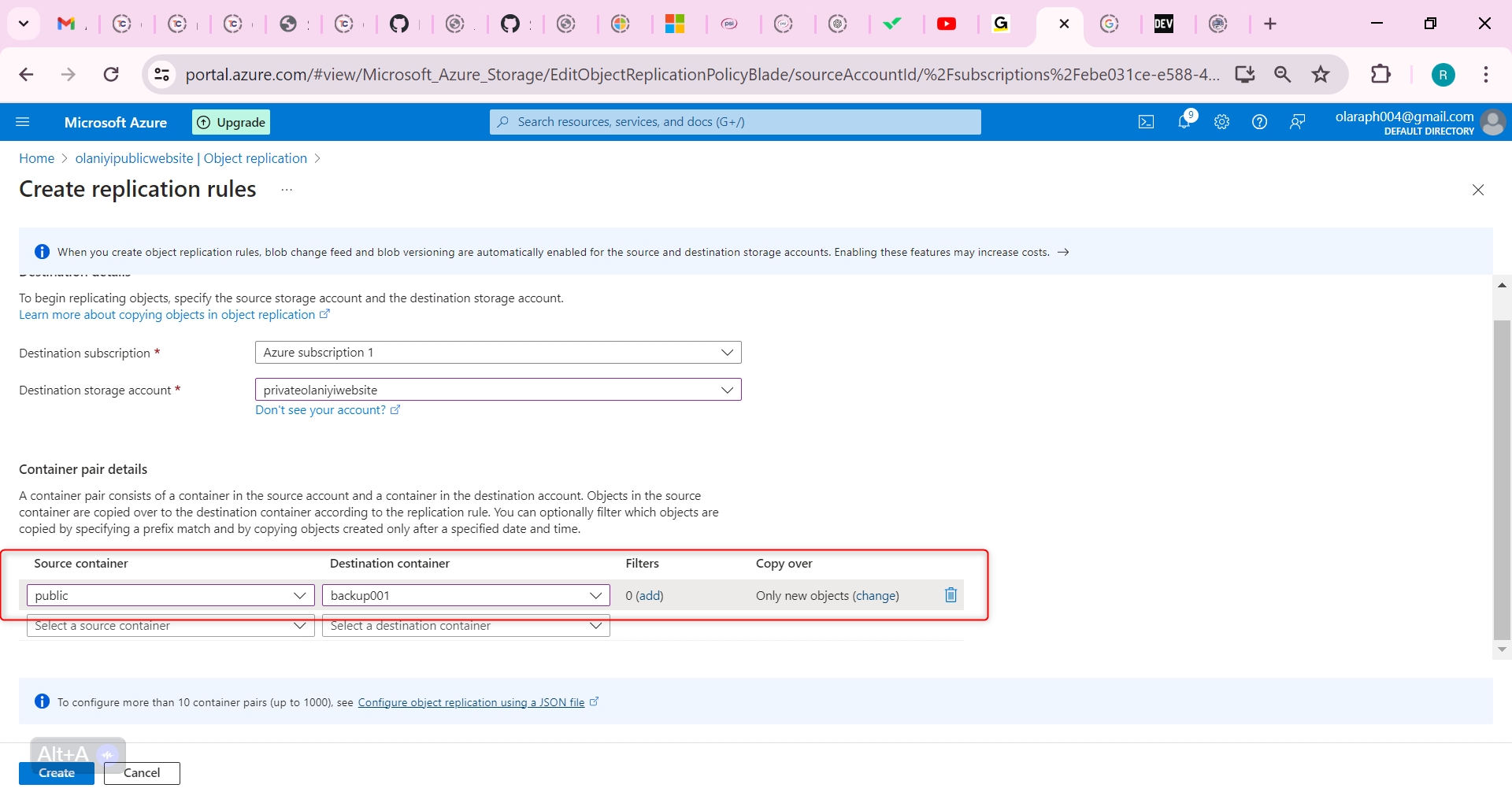Go back in the browser
This screenshot has width=1512, height=803.
[x=26, y=74]
